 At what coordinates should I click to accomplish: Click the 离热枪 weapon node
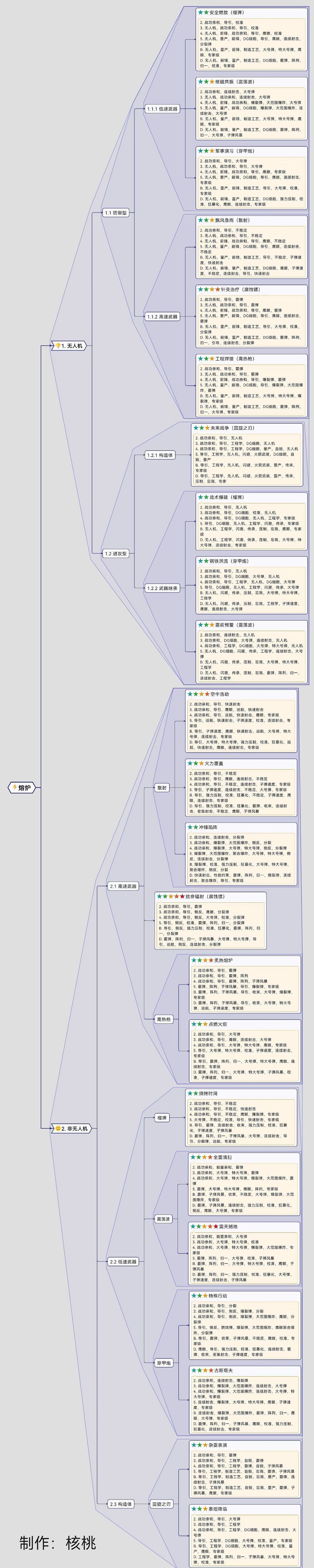click(x=164, y=1018)
